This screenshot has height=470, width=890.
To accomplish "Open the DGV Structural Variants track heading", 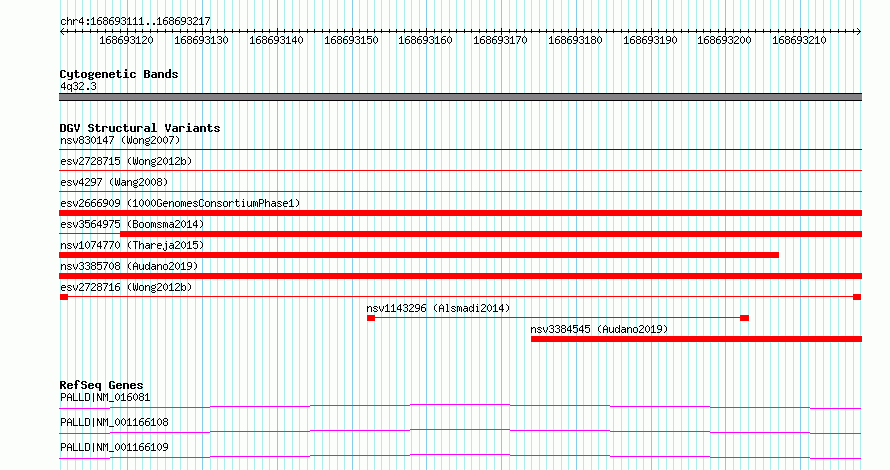I will click(140, 128).
